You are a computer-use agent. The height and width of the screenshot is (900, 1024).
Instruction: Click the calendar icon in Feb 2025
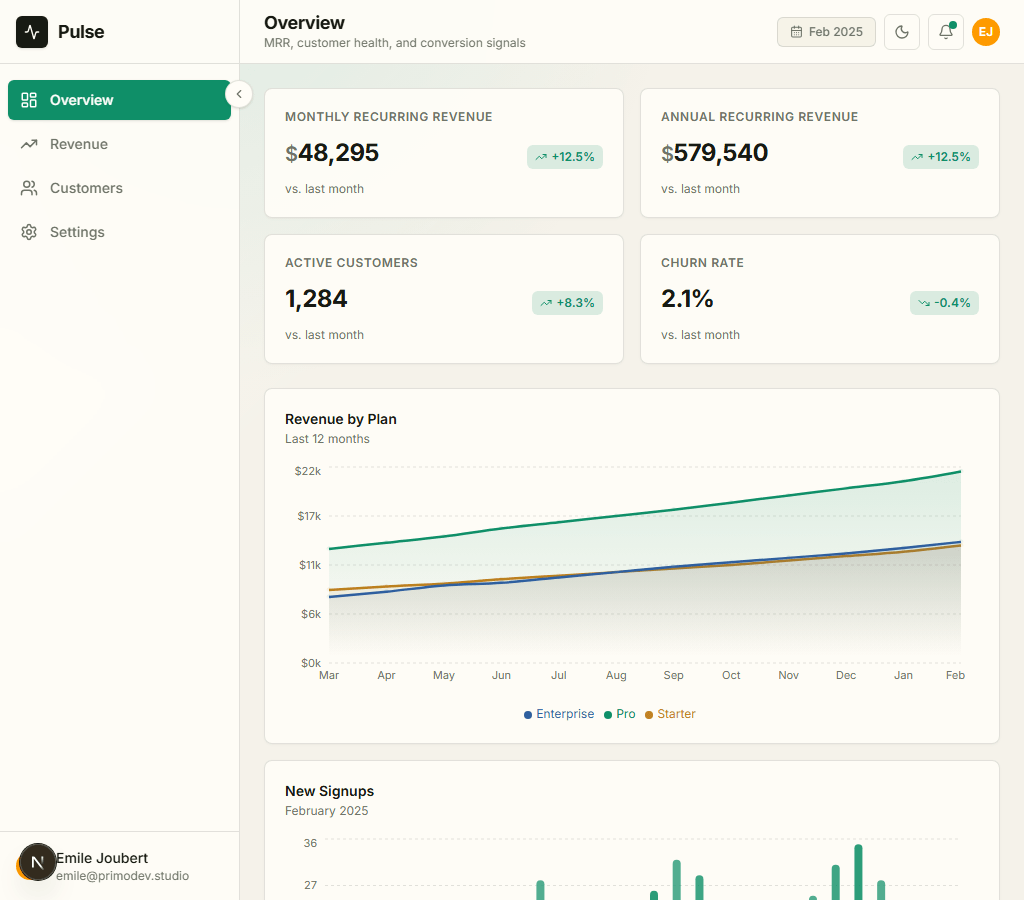796,32
